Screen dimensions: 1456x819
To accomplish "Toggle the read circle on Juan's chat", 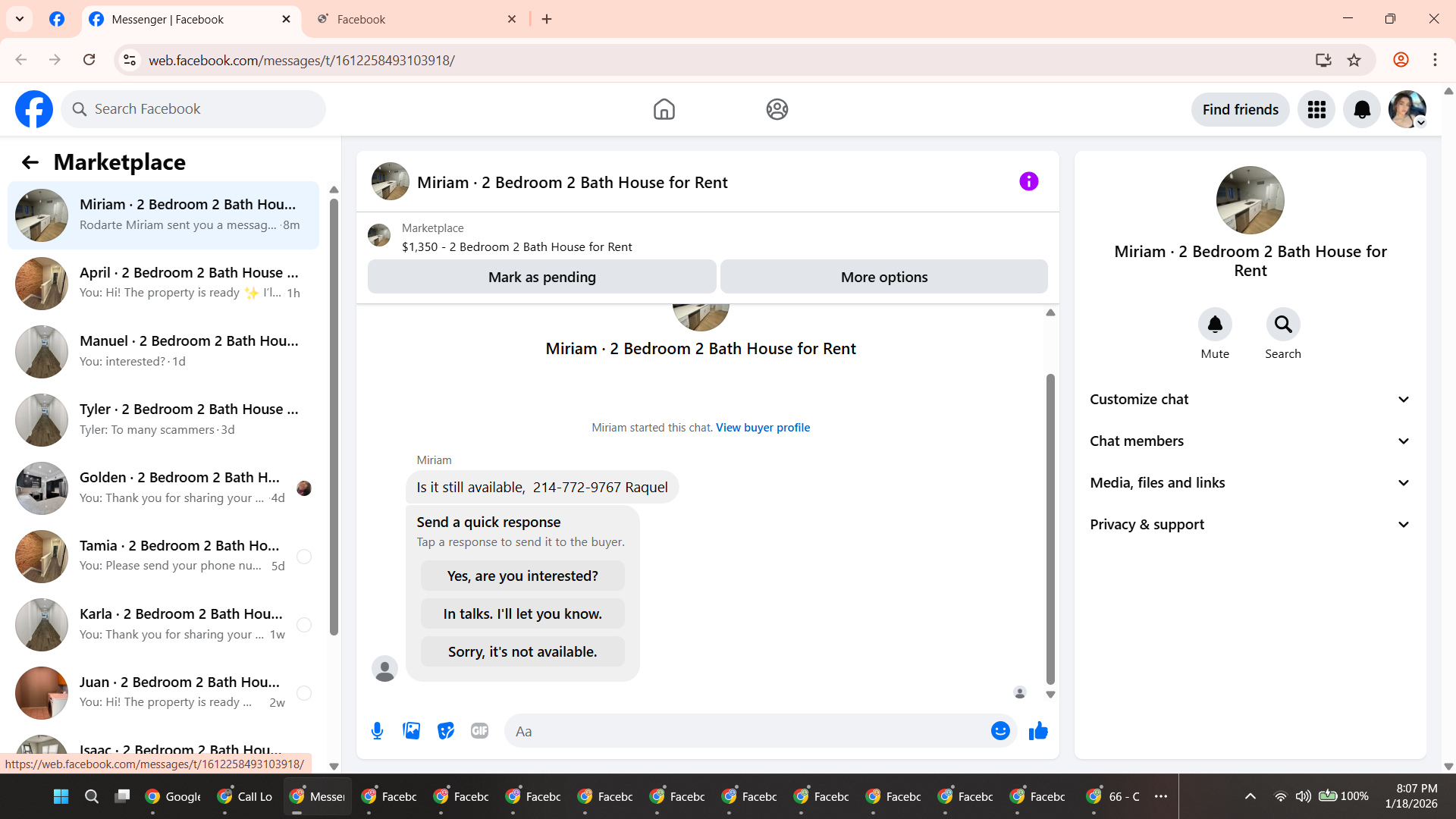I will click(304, 693).
